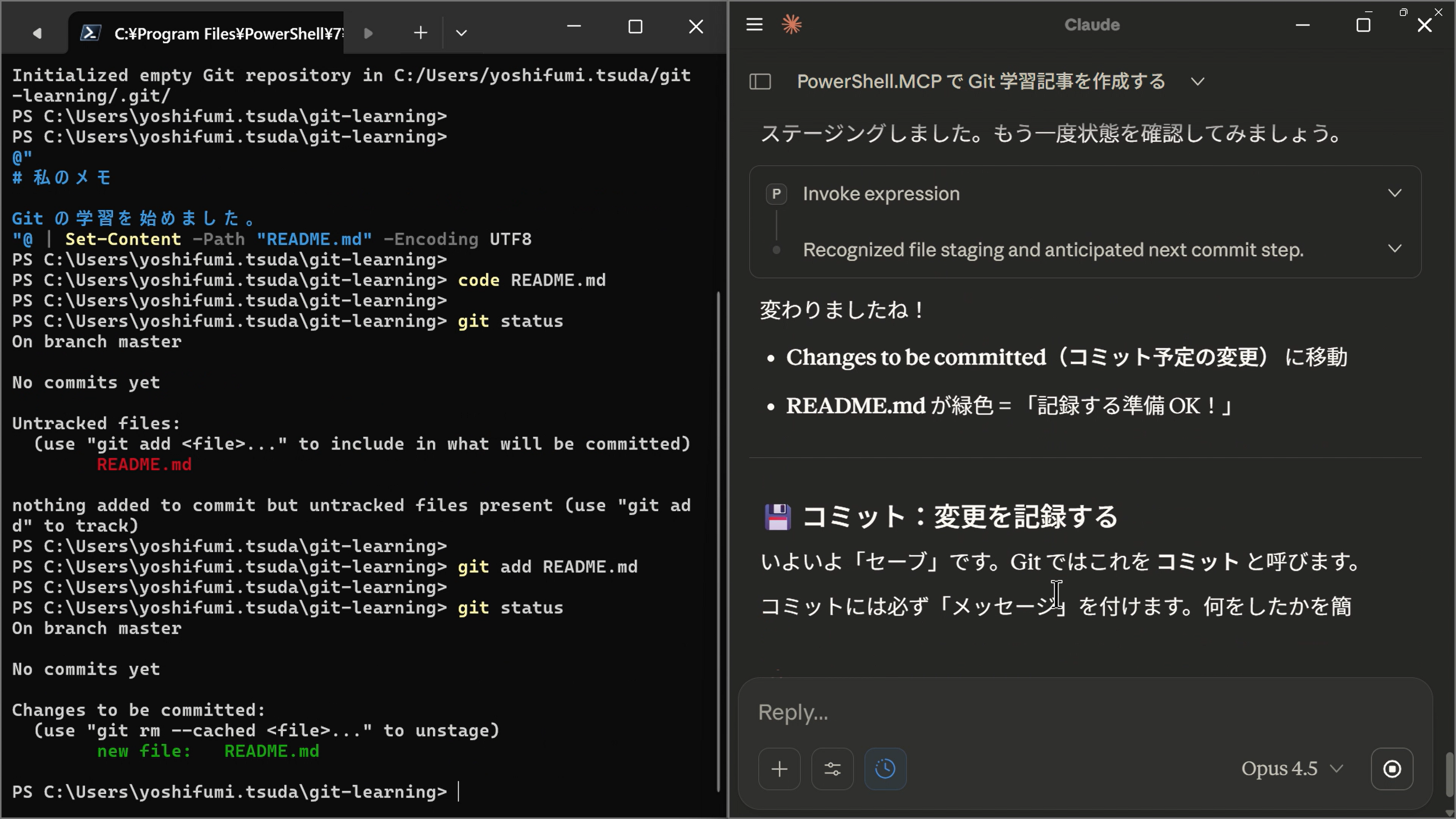Expand the chat title dropdown chevron

click(x=1197, y=82)
